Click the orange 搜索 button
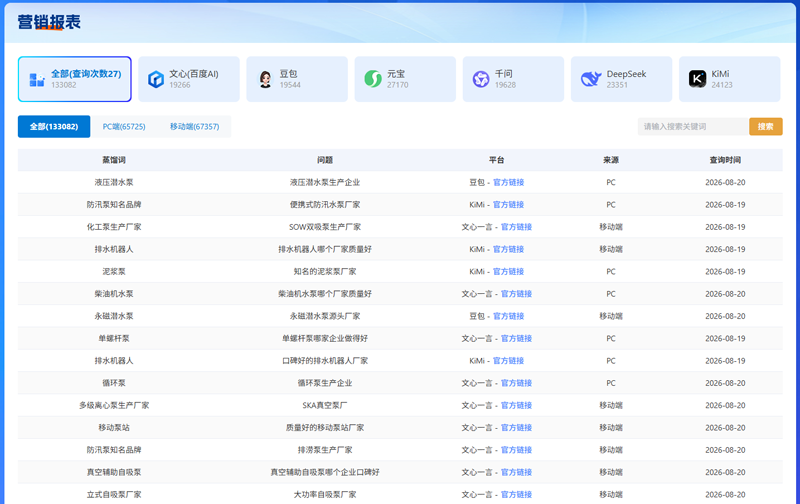Image resolution: width=800 pixels, height=504 pixels. (765, 127)
